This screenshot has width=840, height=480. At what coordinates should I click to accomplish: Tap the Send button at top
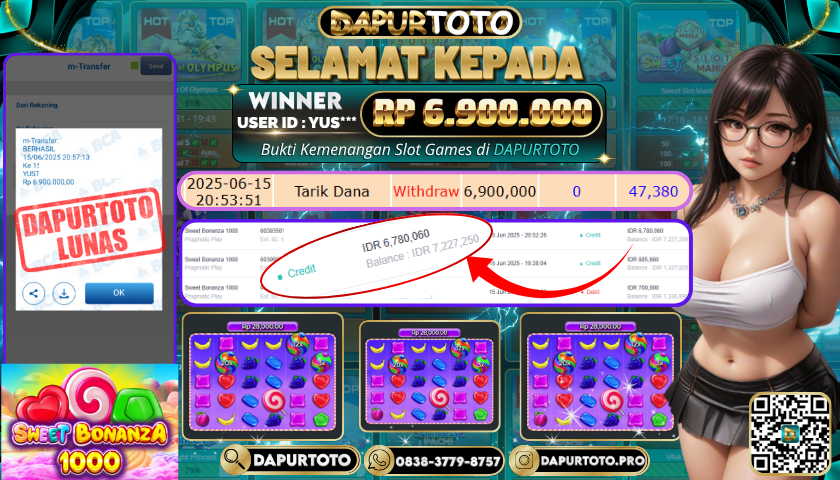point(156,66)
